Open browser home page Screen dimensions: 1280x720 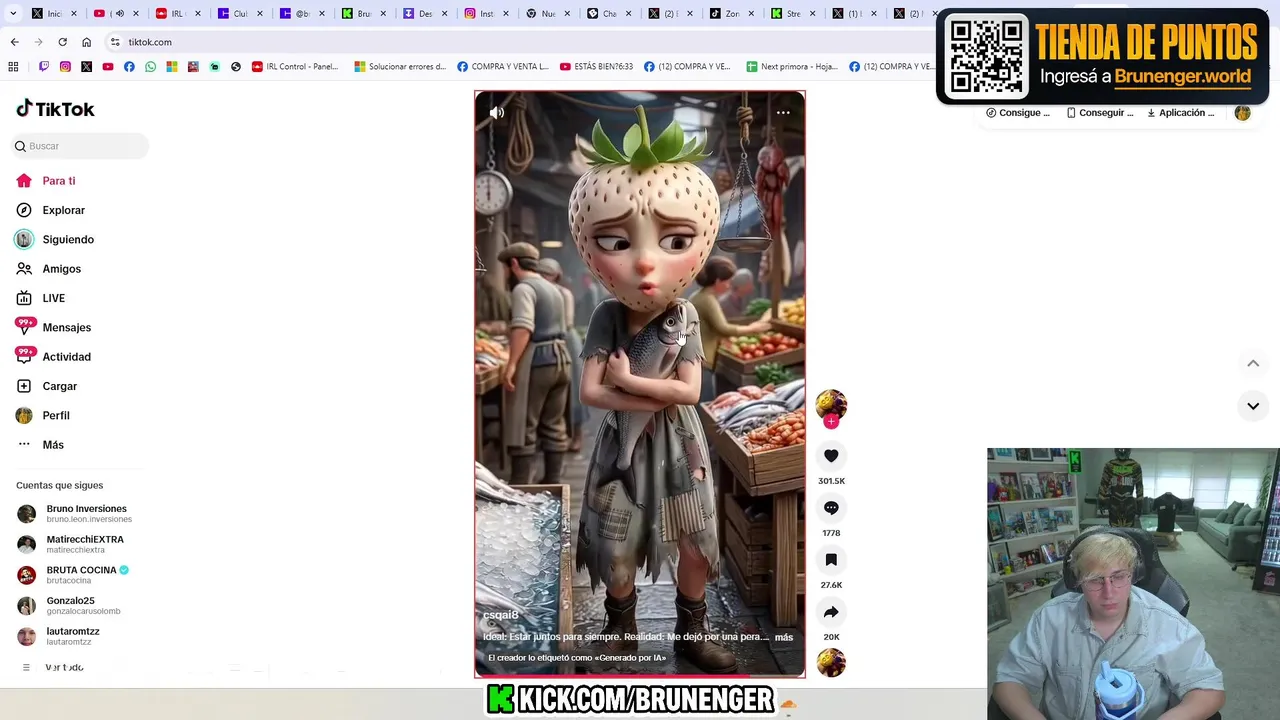pos(86,42)
